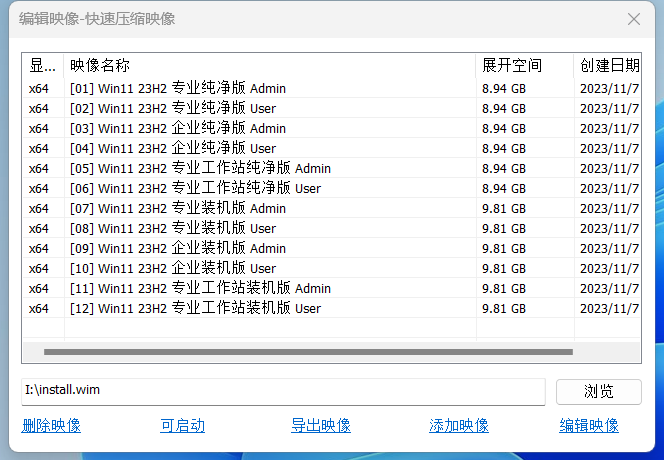Click the 9.81 GB cell in row [12]
The width and height of the screenshot is (664, 460).
click(x=504, y=309)
